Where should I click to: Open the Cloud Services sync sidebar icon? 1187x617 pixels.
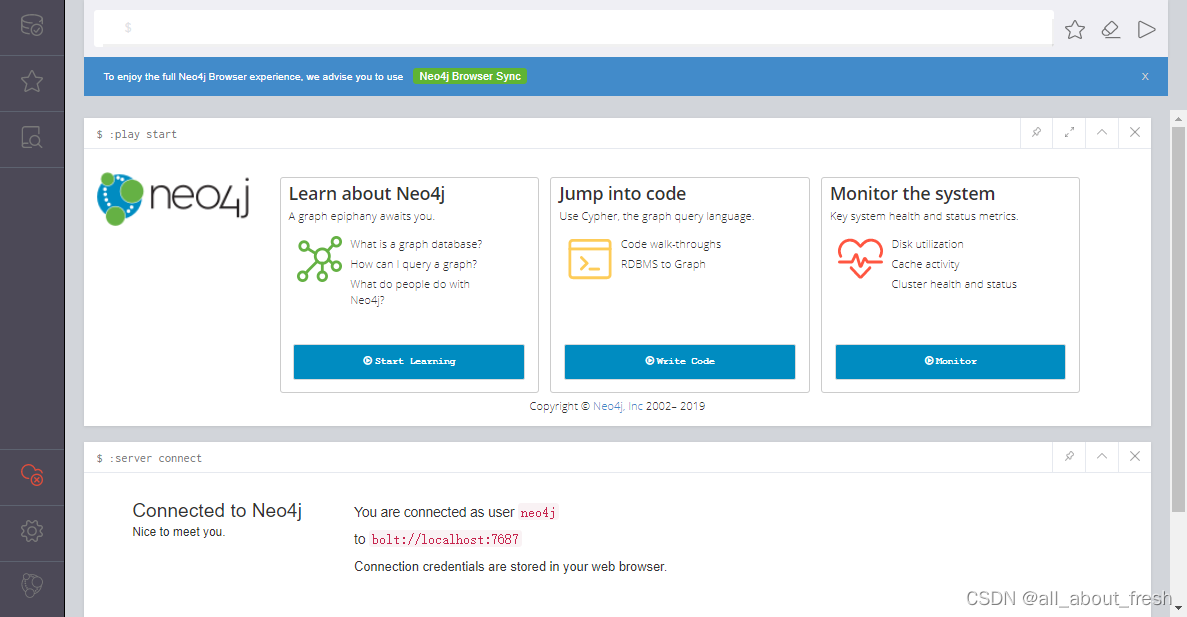32,475
